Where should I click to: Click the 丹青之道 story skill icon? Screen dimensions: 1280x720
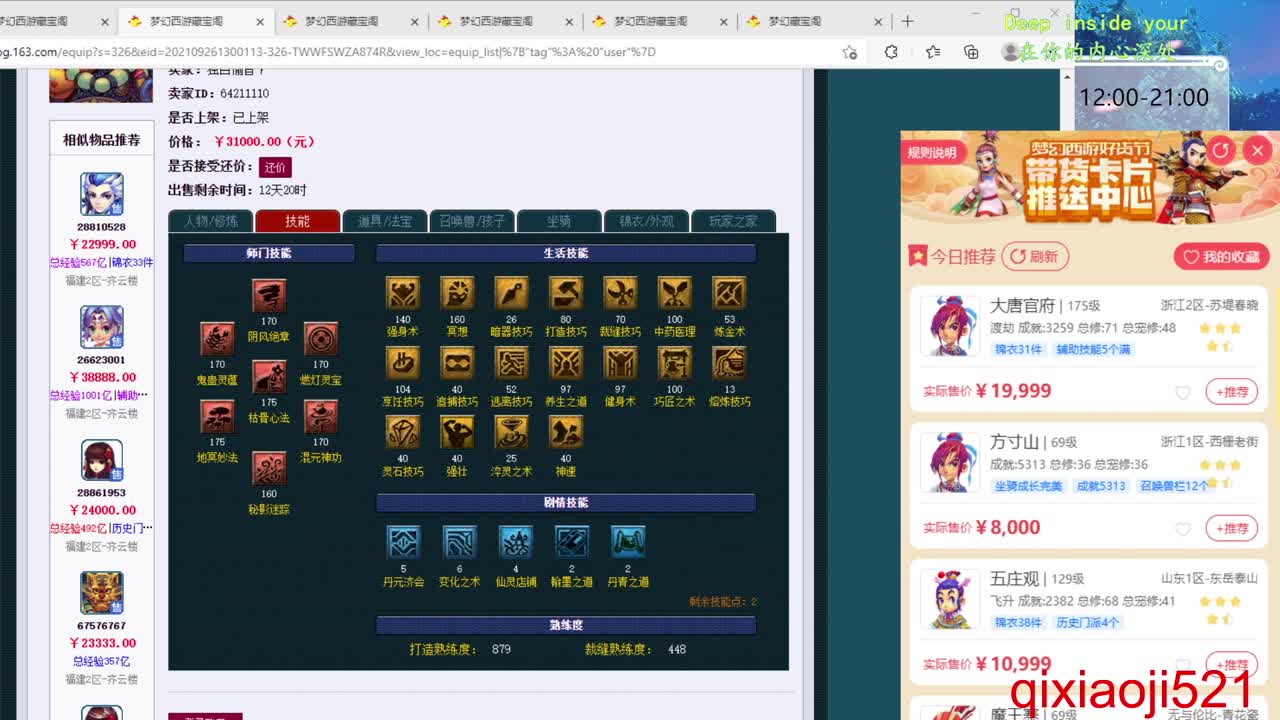click(x=628, y=543)
